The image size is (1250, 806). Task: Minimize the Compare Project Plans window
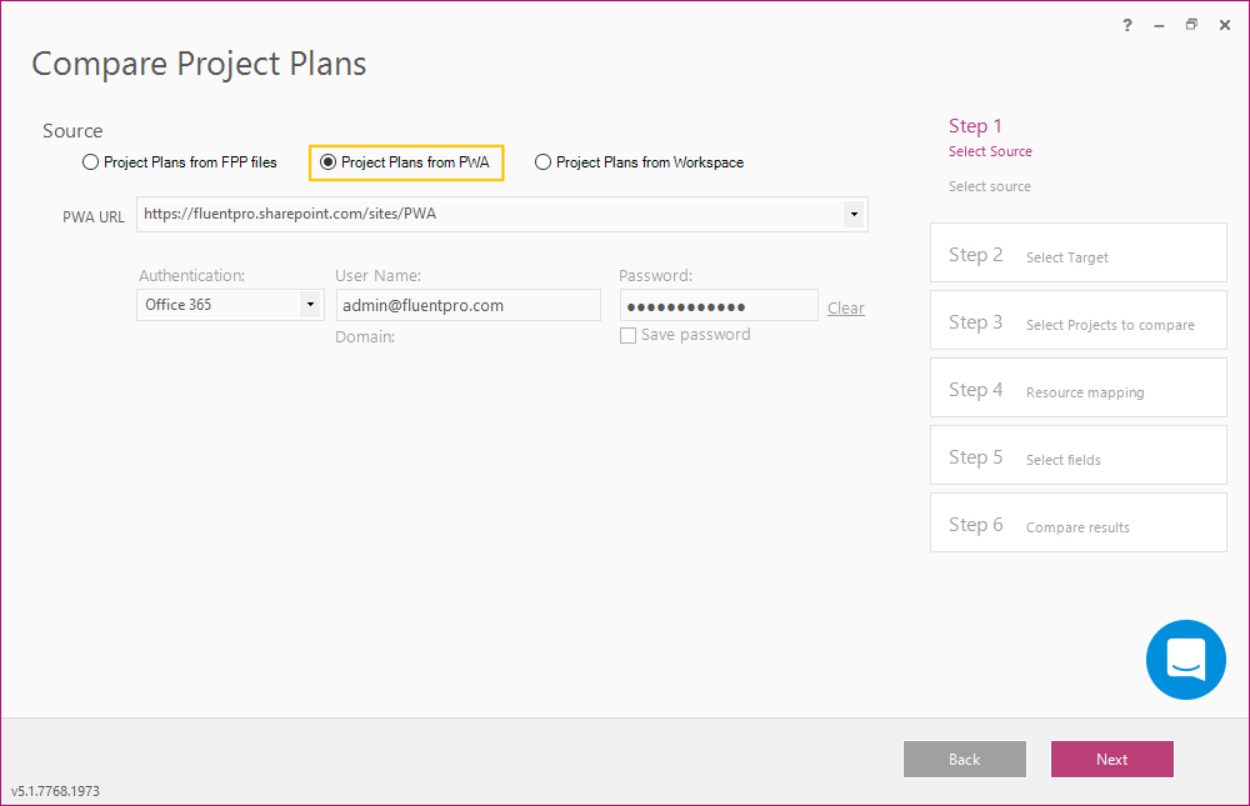[x=1159, y=26]
